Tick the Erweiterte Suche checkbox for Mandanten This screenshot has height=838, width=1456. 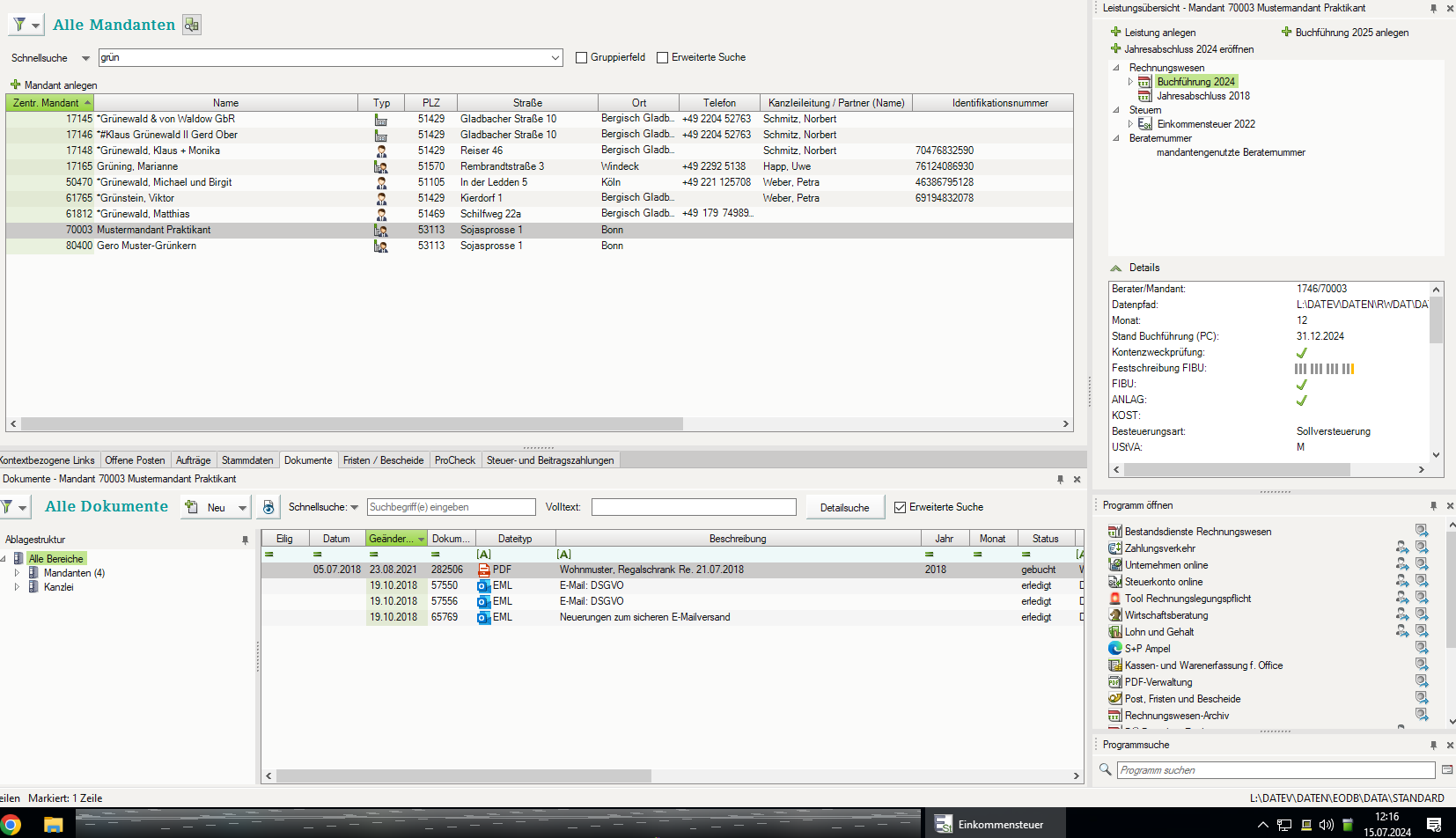(x=663, y=58)
